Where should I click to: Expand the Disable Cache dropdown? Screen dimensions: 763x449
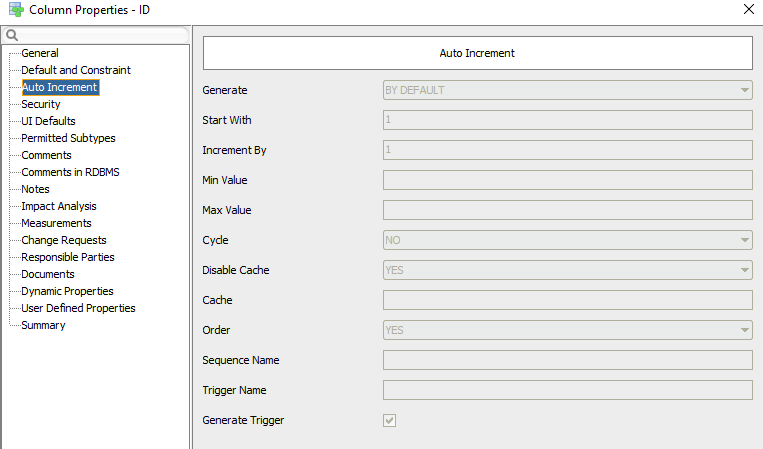point(567,270)
